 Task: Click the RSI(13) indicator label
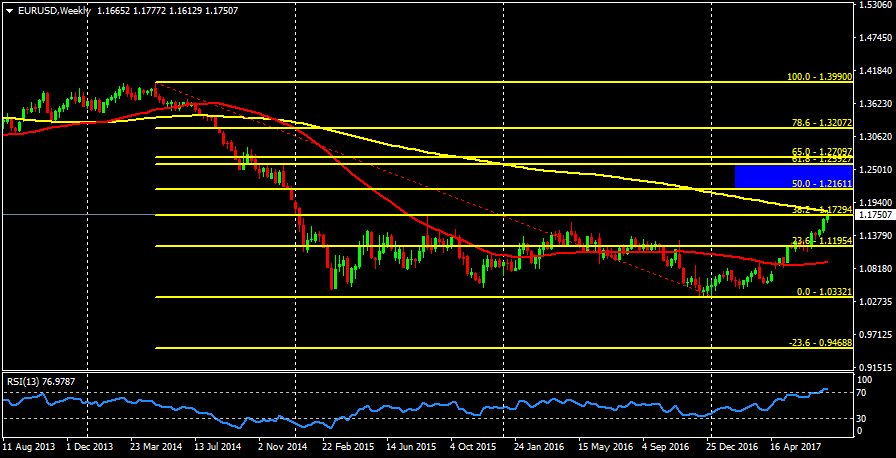(x=39, y=380)
